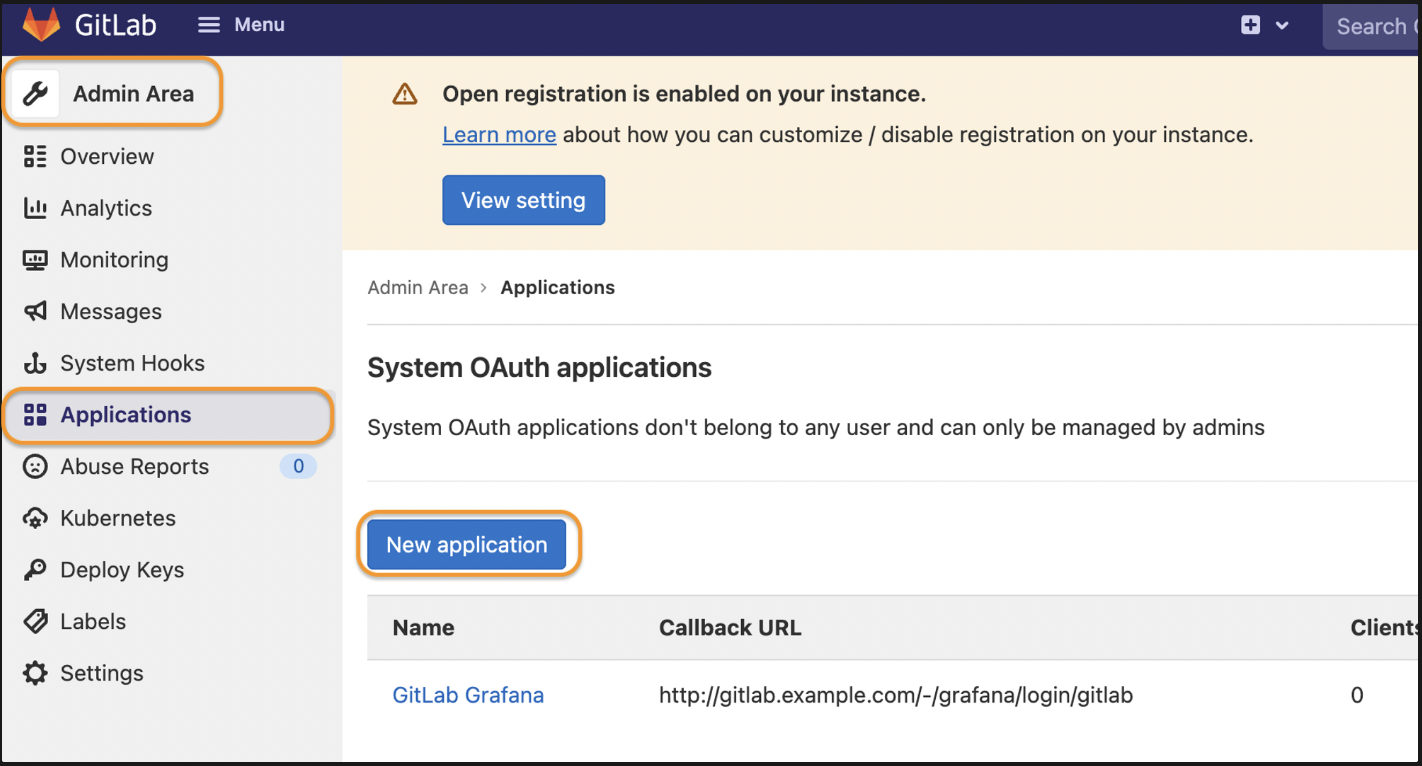Click the GitLab fox logo
The height and width of the screenshot is (766, 1422).
[x=41, y=25]
